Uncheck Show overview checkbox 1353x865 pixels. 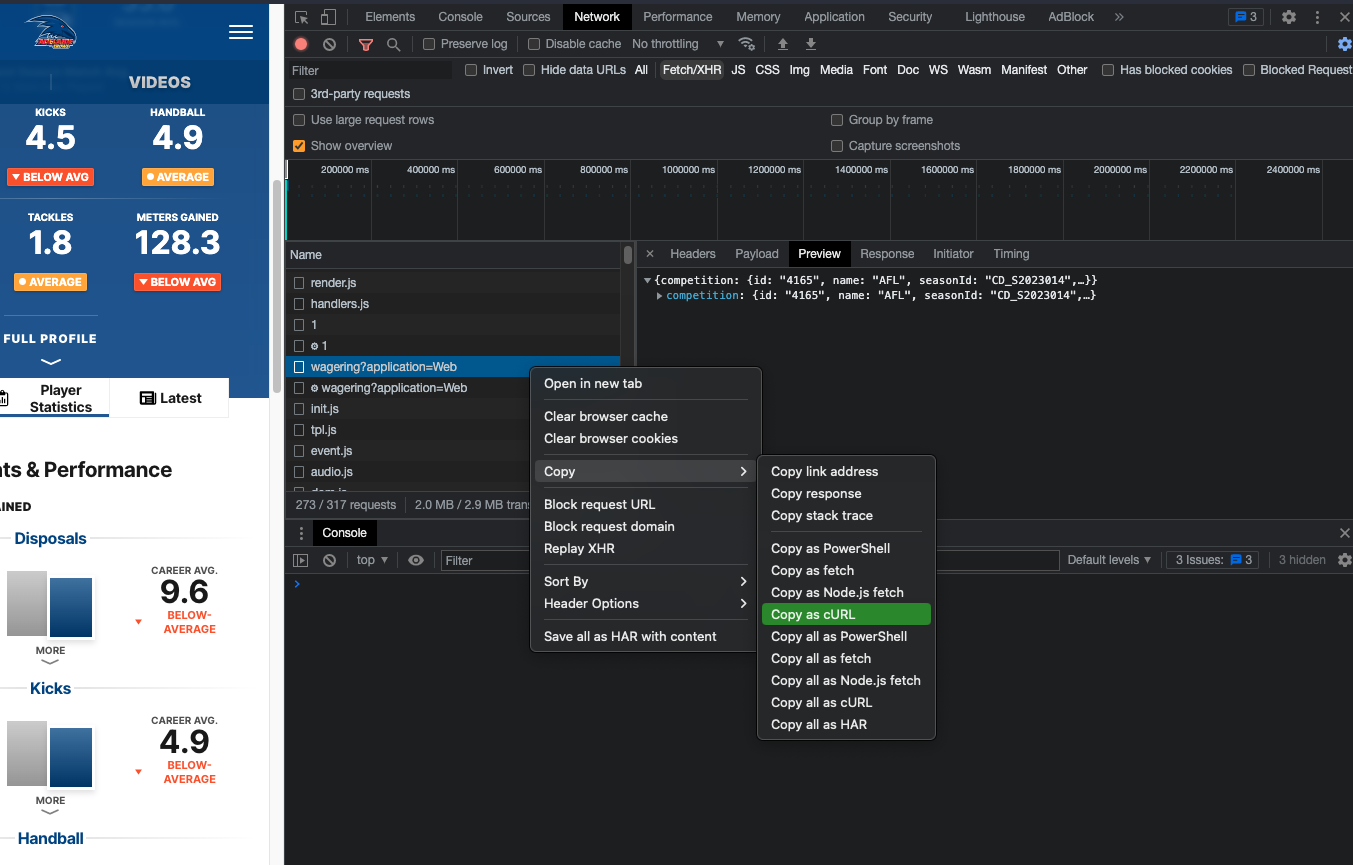coord(299,146)
